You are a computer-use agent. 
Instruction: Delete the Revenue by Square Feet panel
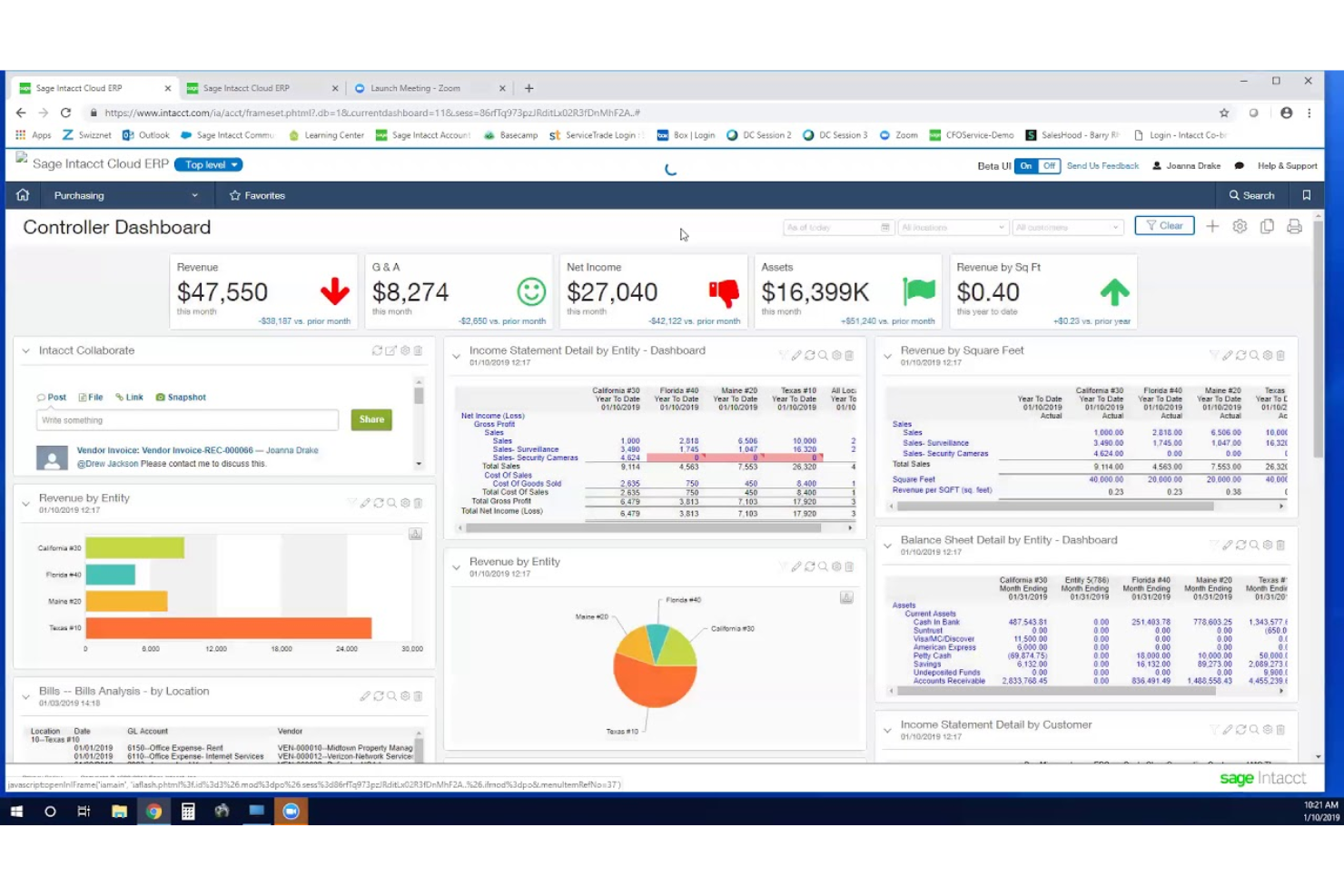(1280, 356)
